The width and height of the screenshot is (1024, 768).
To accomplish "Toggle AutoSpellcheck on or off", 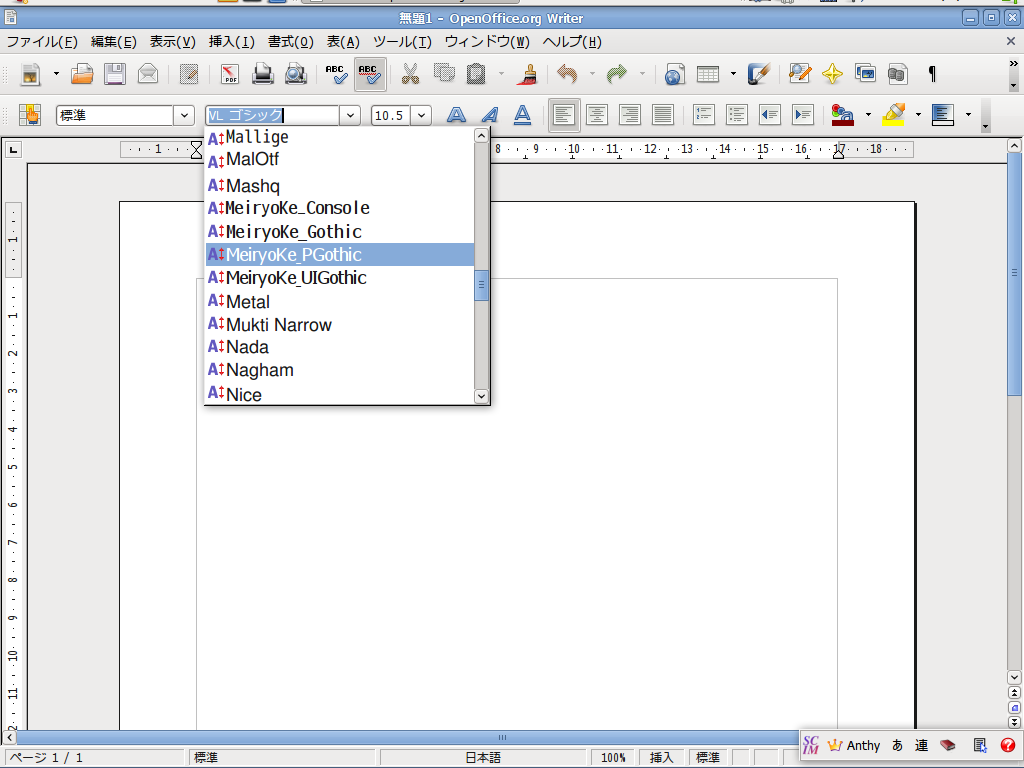I will (370, 74).
